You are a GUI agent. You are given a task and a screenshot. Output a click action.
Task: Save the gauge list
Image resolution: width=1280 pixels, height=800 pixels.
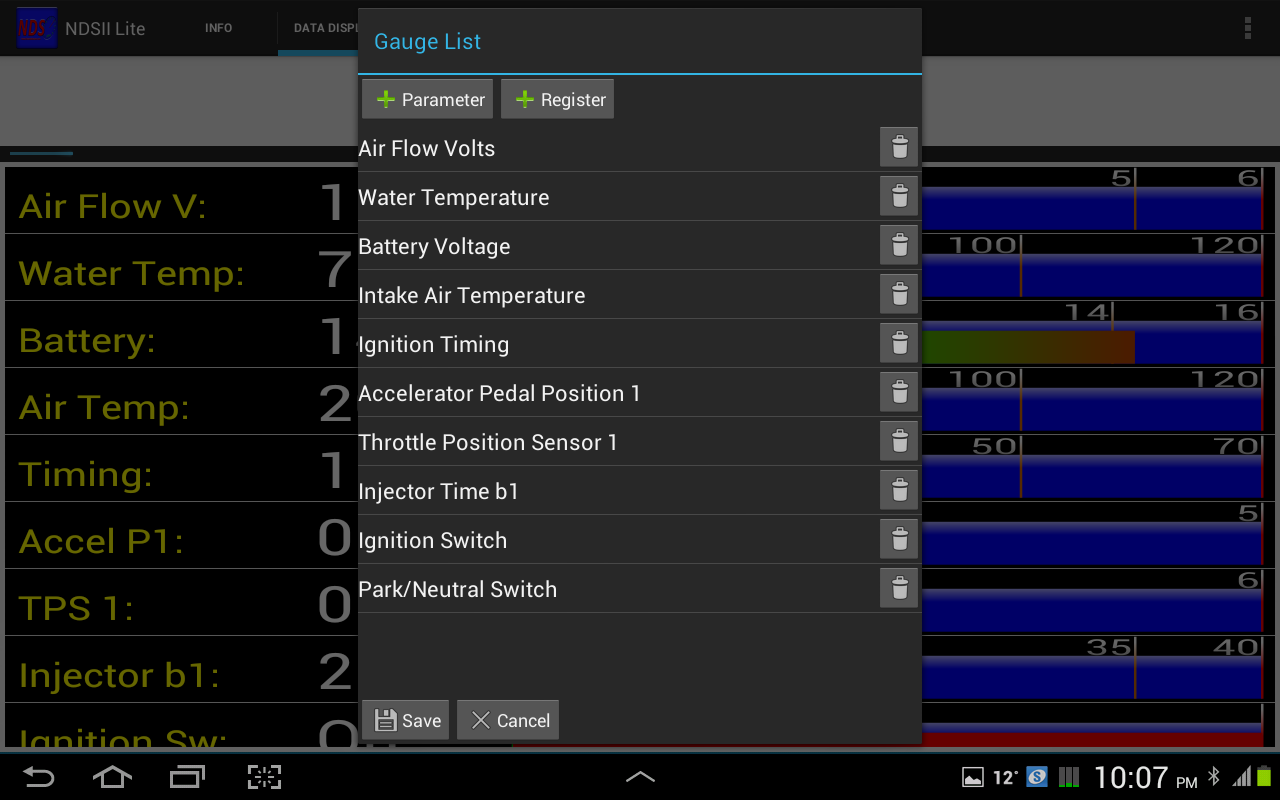405,720
